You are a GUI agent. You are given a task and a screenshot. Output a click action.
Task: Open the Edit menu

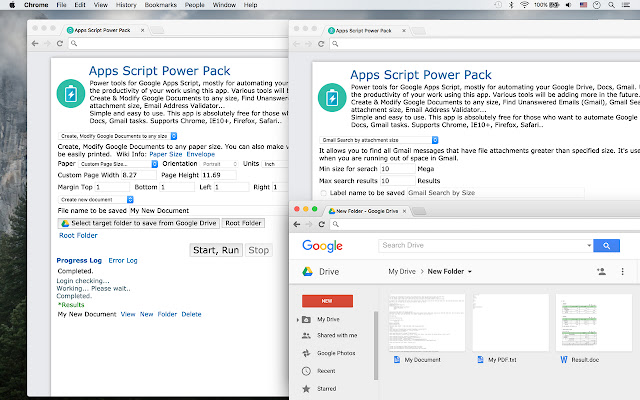[80, 5]
